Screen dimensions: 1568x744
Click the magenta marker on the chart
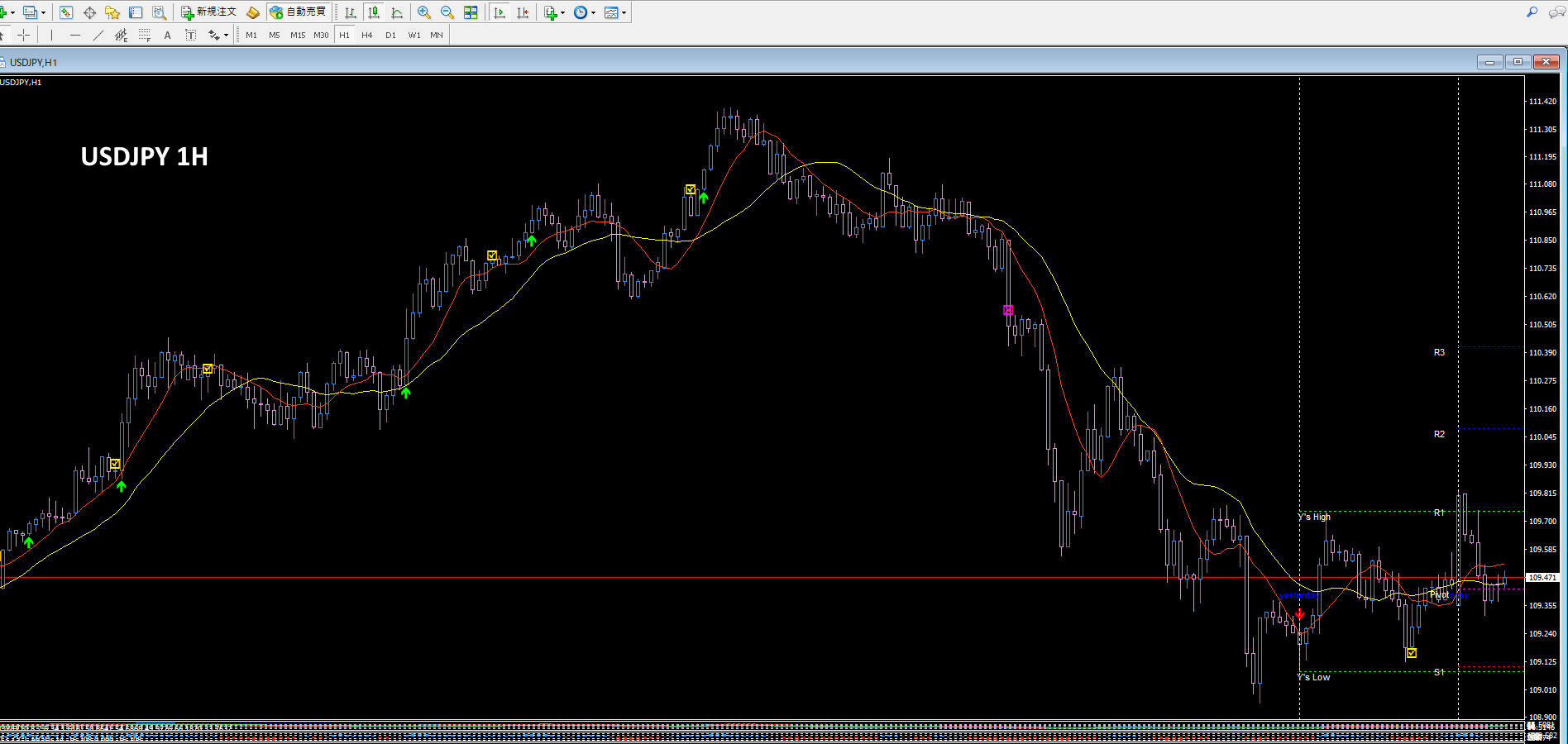pos(1008,310)
